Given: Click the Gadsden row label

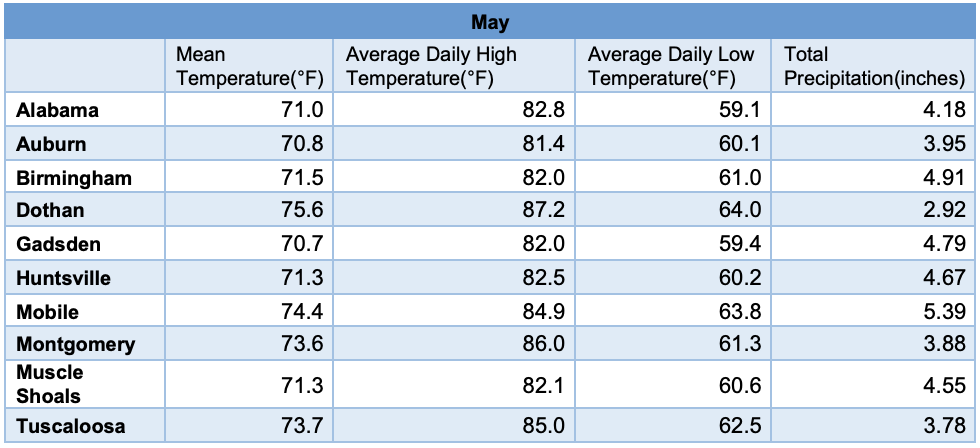Looking at the screenshot, I should tap(58, 244).
